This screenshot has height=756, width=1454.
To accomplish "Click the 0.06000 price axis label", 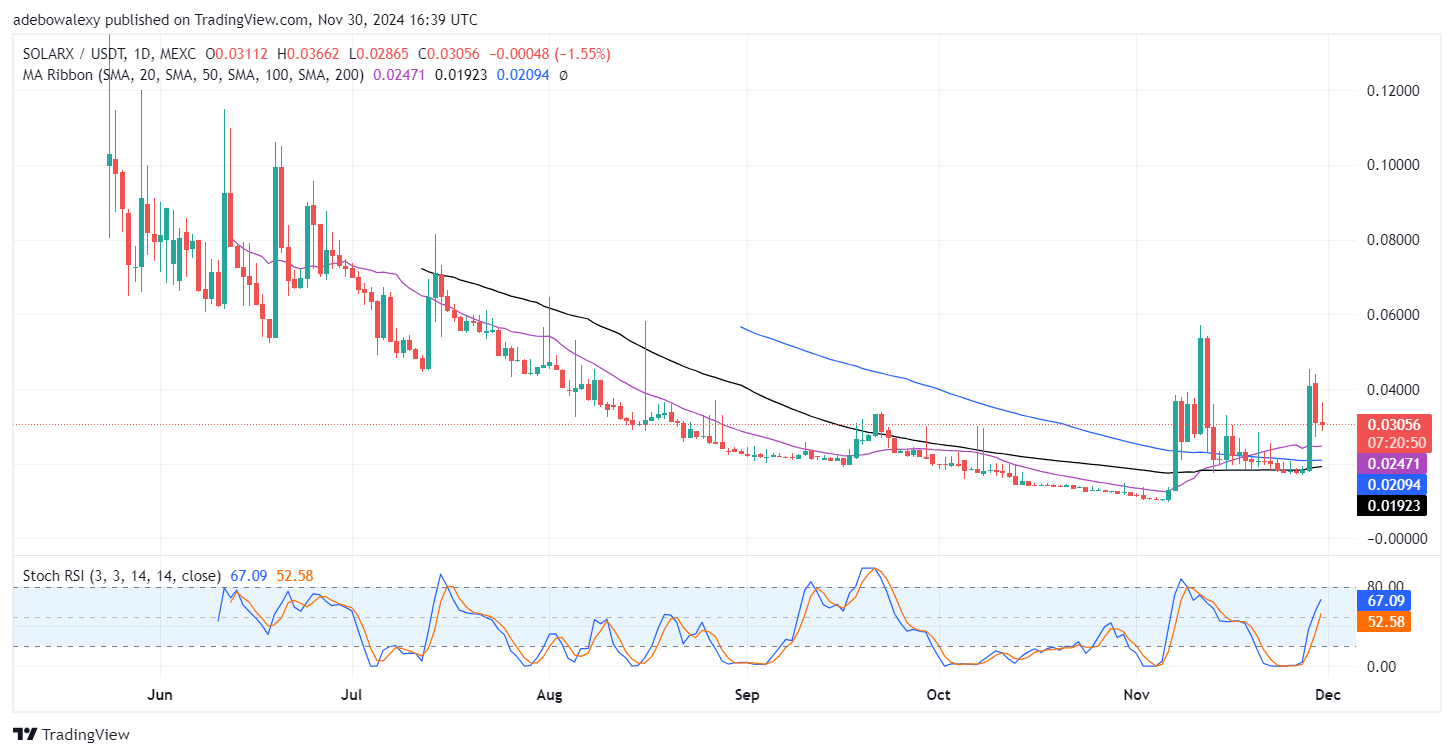I will pos(1391,315).
